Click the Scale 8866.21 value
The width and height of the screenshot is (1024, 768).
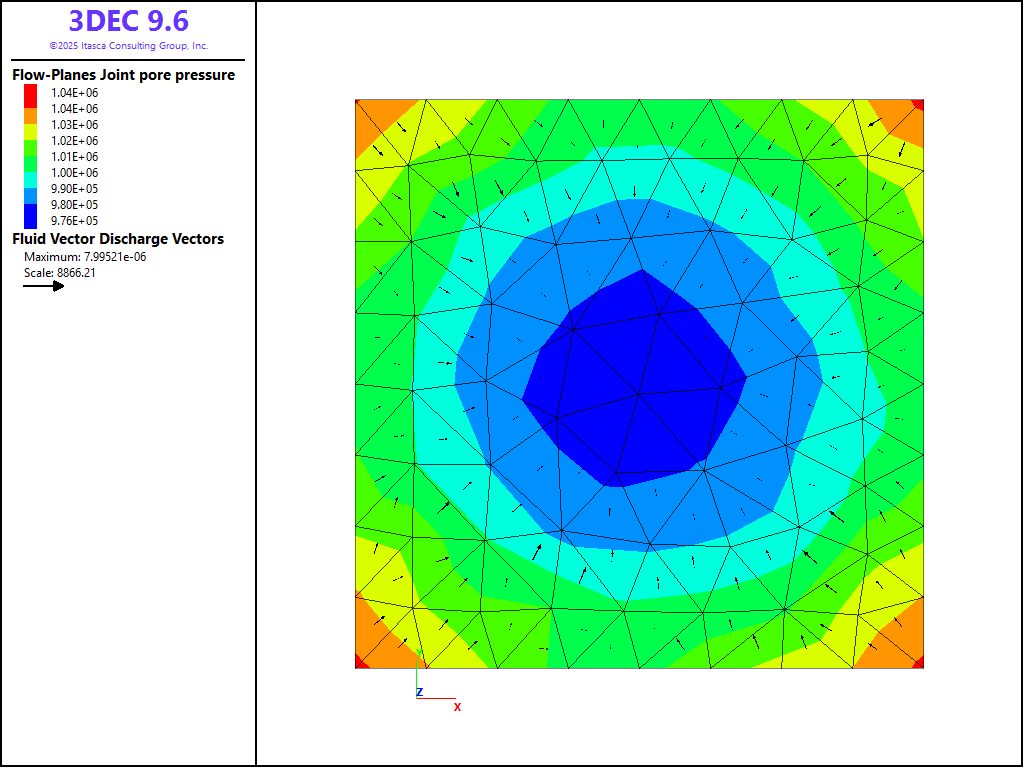click(x=60, y=272)
